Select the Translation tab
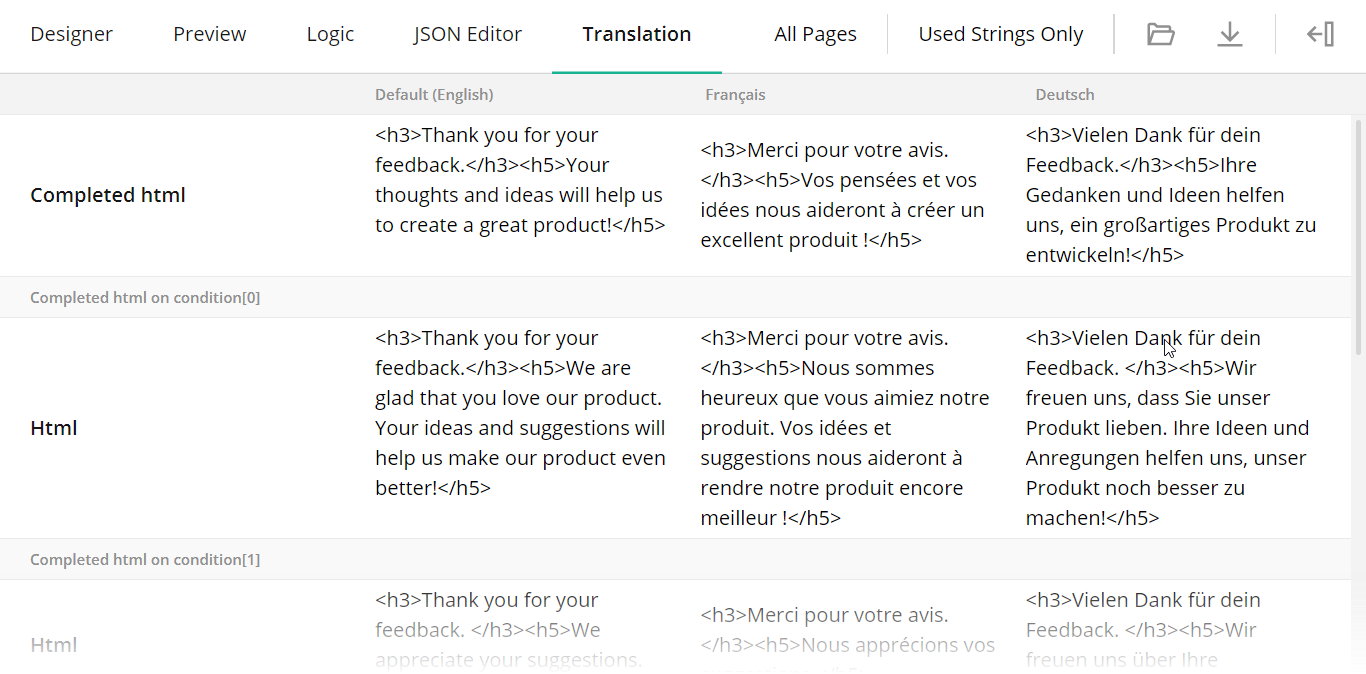This screenshot has height=674, width=1366. (x=636, y=33)
